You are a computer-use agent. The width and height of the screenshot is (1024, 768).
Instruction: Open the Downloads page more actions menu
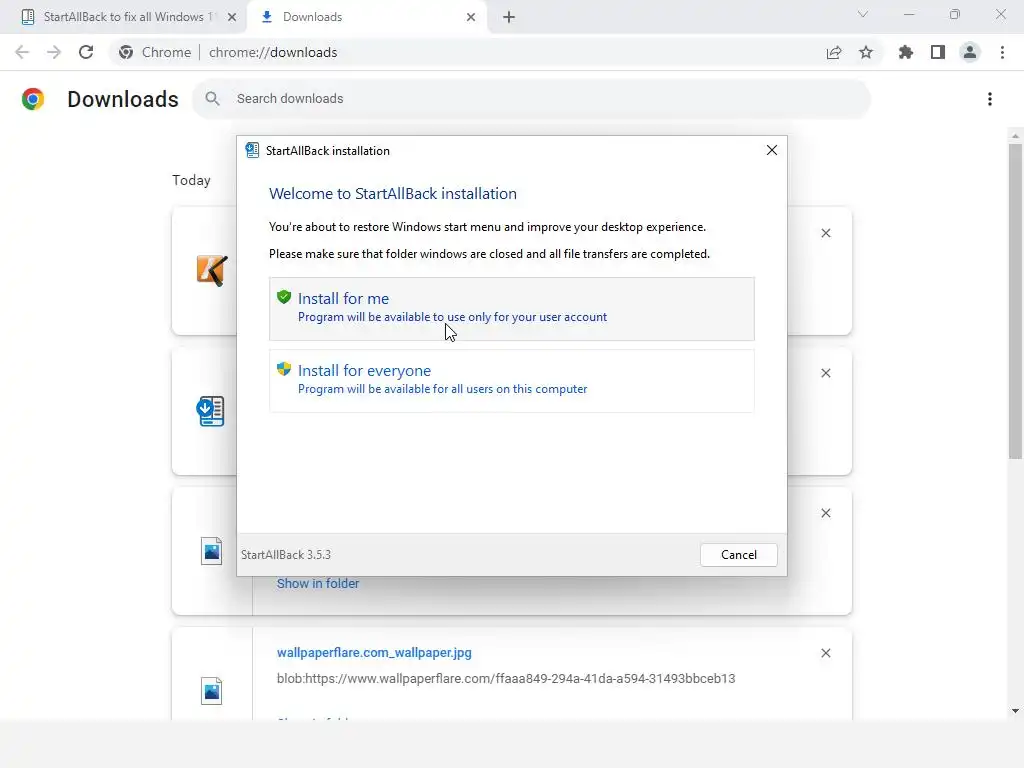point(989,99)
